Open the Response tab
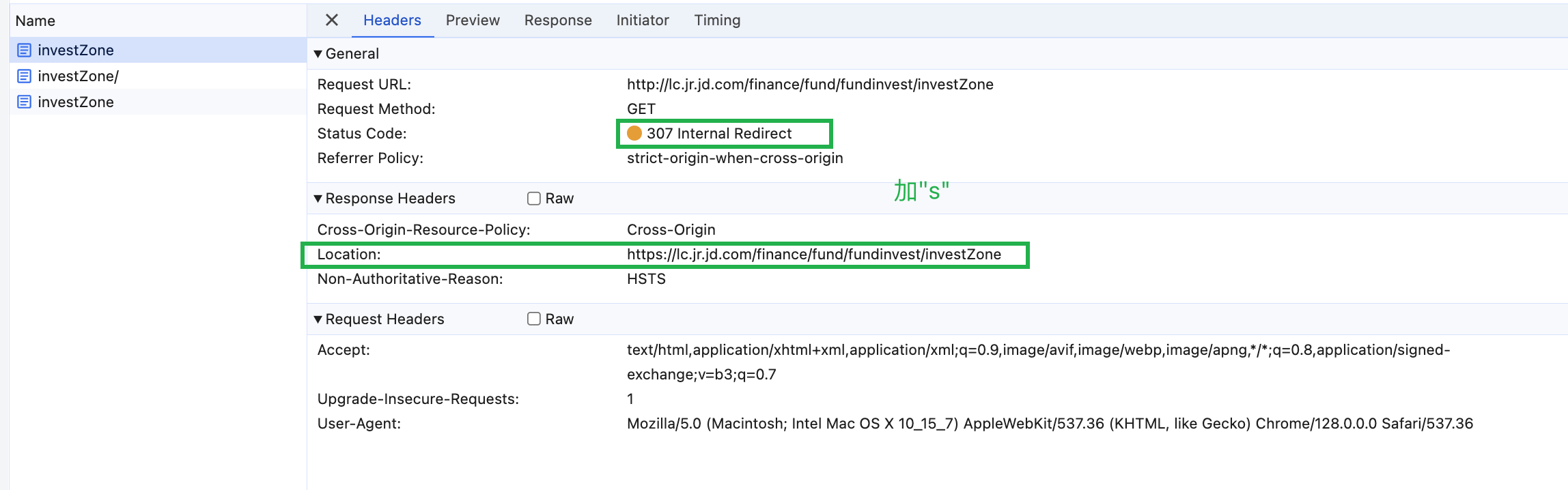This screenshot has width=1568, height=490. click(558, 20)
